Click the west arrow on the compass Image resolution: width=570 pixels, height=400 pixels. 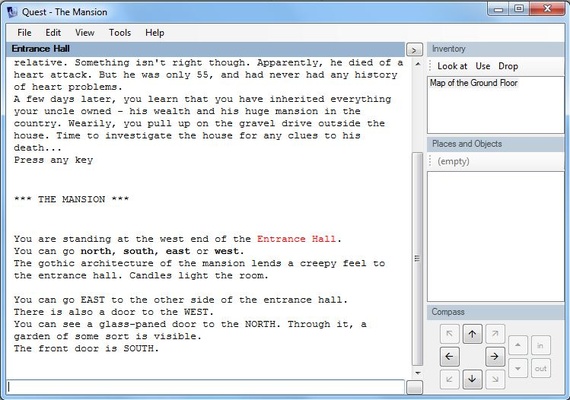450,356
